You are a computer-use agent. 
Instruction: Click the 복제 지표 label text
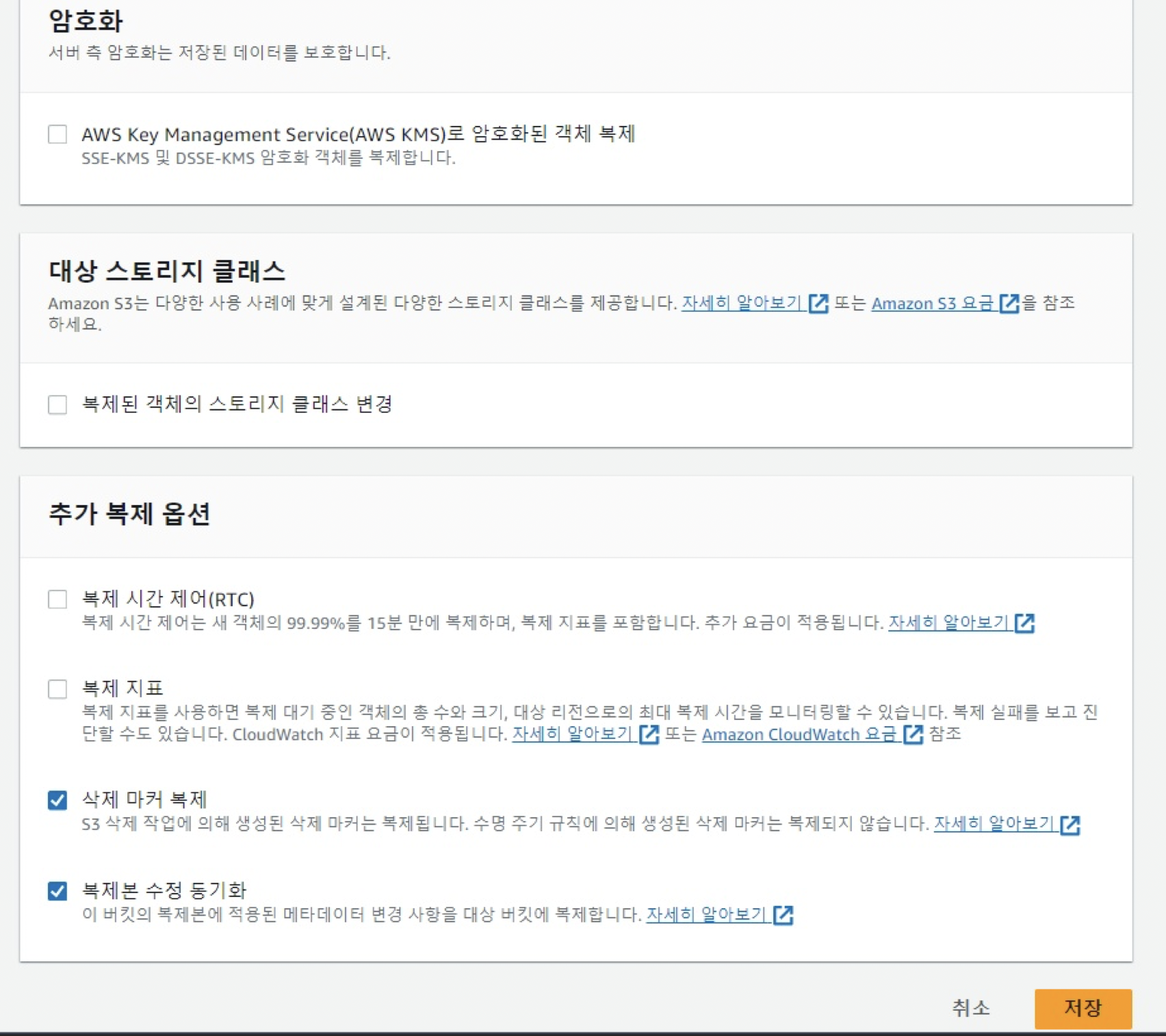pyautogui.click(x=122, y=688)
